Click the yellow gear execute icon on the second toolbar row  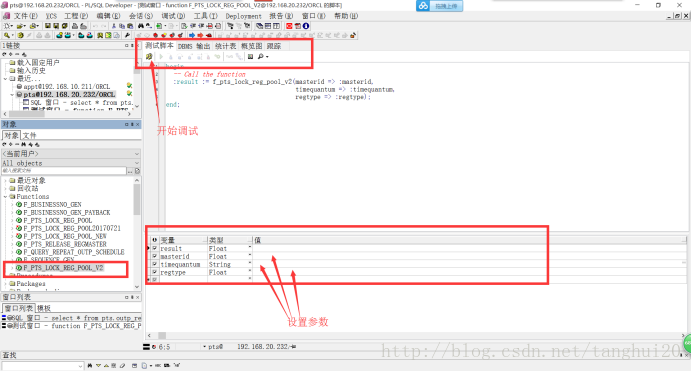click(20, 35)
